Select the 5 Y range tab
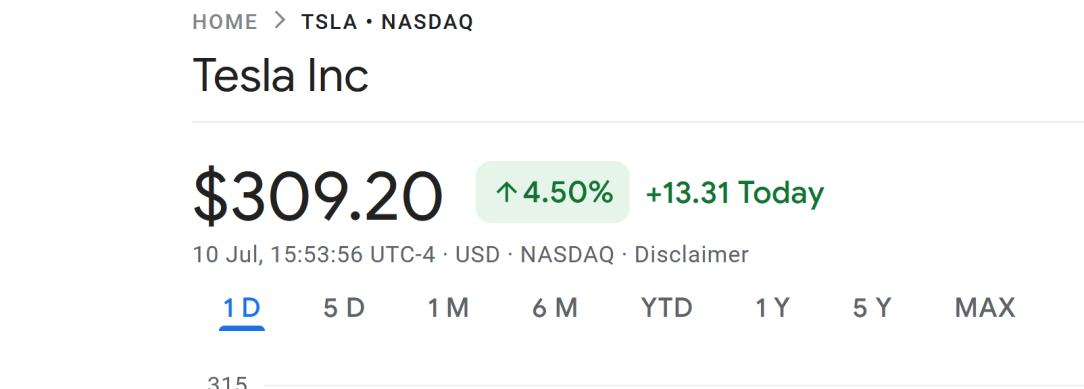Viewport: 1084px width, 389px height. 872,307
